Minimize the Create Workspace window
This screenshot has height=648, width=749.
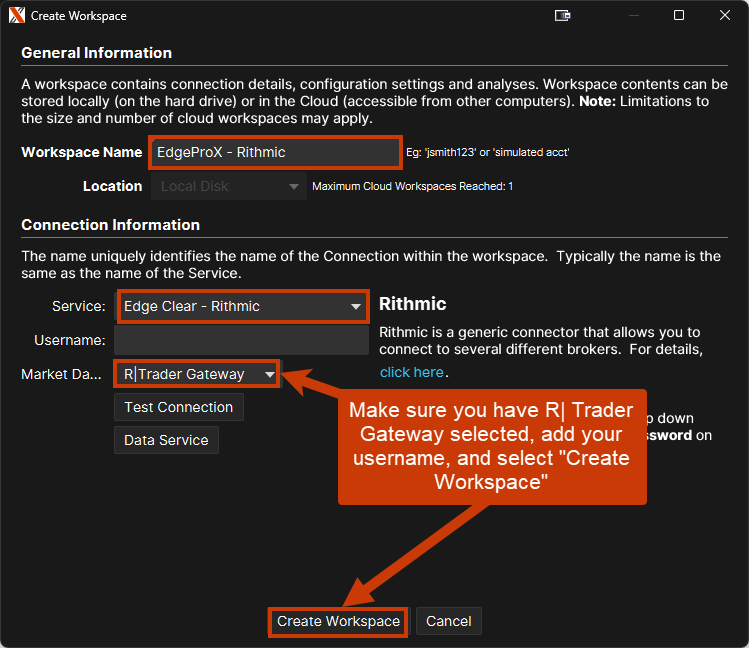pos(635,16)
